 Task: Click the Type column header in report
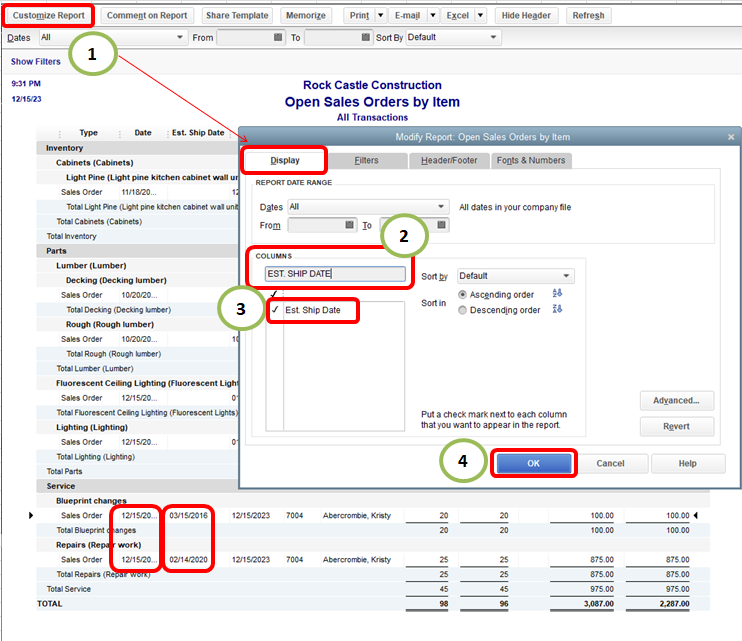[88, 132]
